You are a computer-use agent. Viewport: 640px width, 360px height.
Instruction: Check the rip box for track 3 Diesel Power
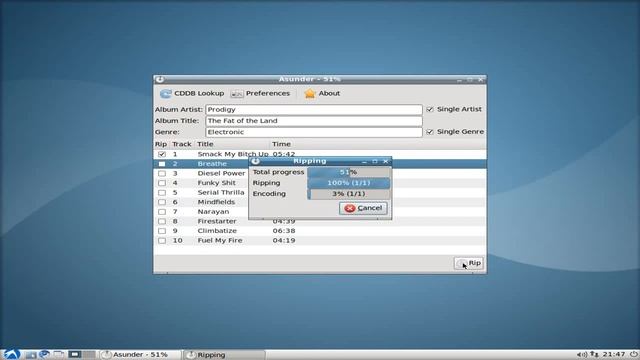[x=162, y=173]
